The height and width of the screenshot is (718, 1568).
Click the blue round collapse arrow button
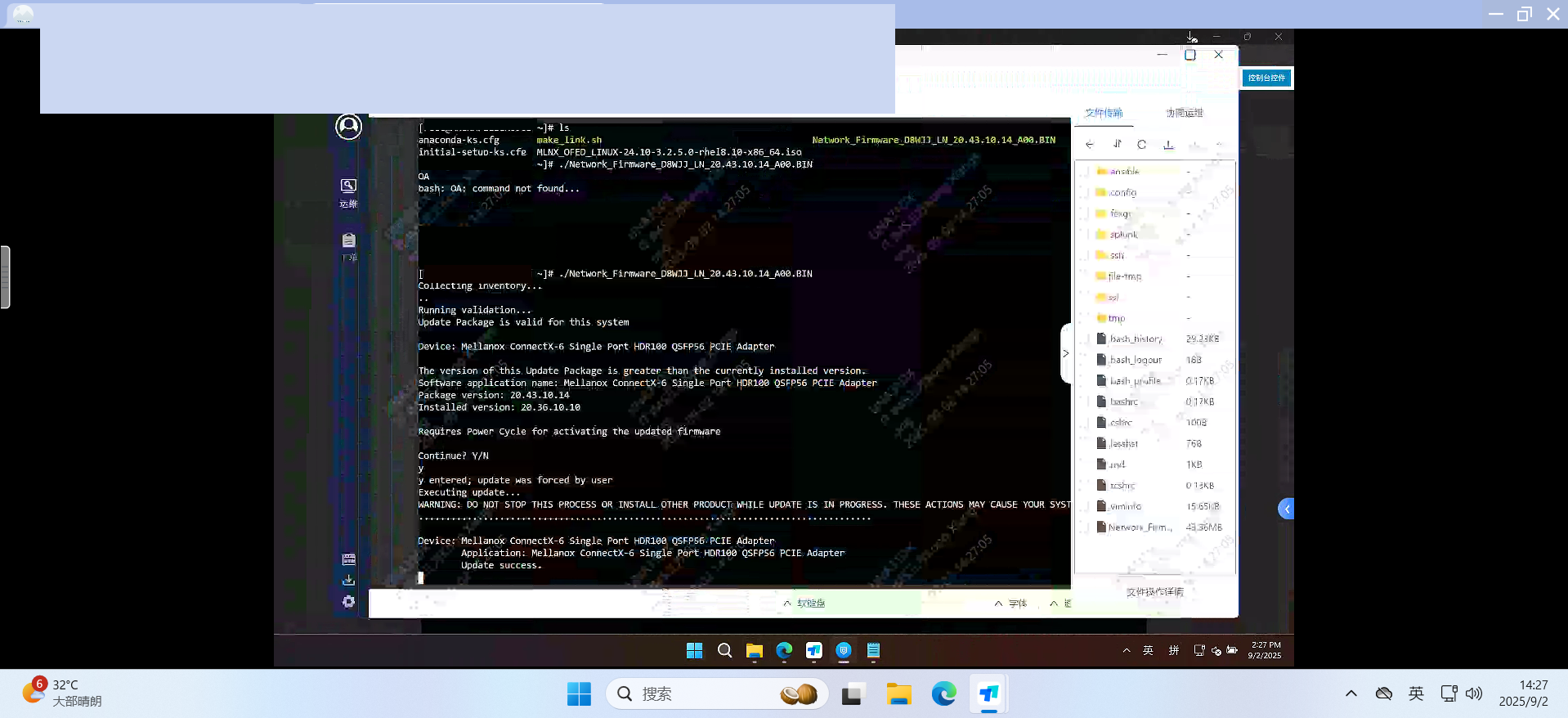click(x=1286, y=509)
